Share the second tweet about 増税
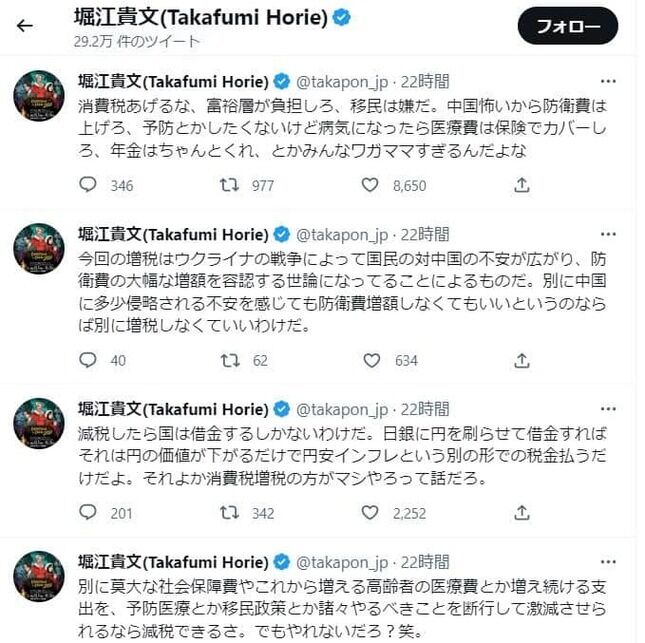Viewport: 645px width, 643px height. (522, 361)
